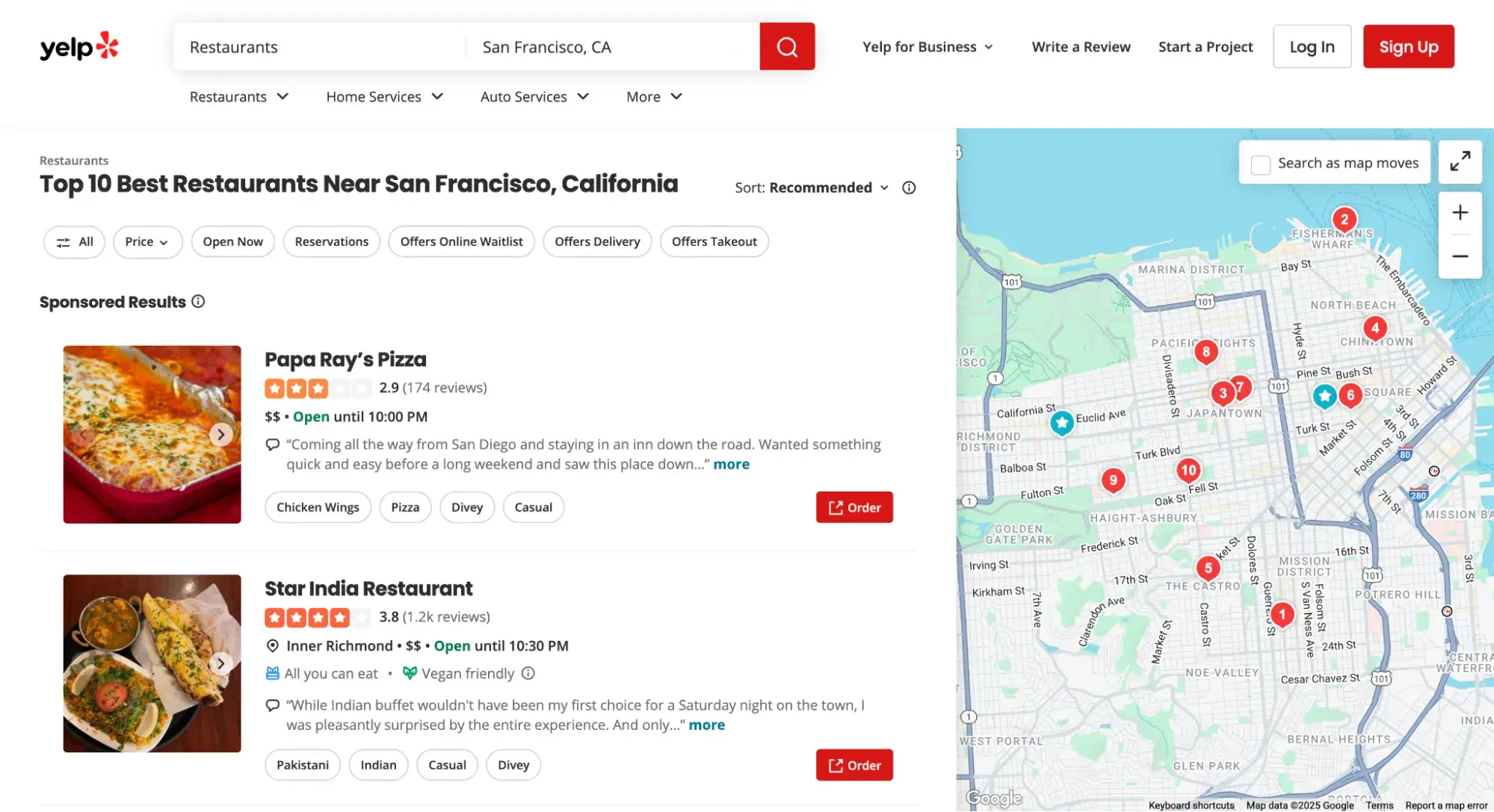Open the Price filter dropdown
This screenshot has height=812, width=1494.
point(147,242)
